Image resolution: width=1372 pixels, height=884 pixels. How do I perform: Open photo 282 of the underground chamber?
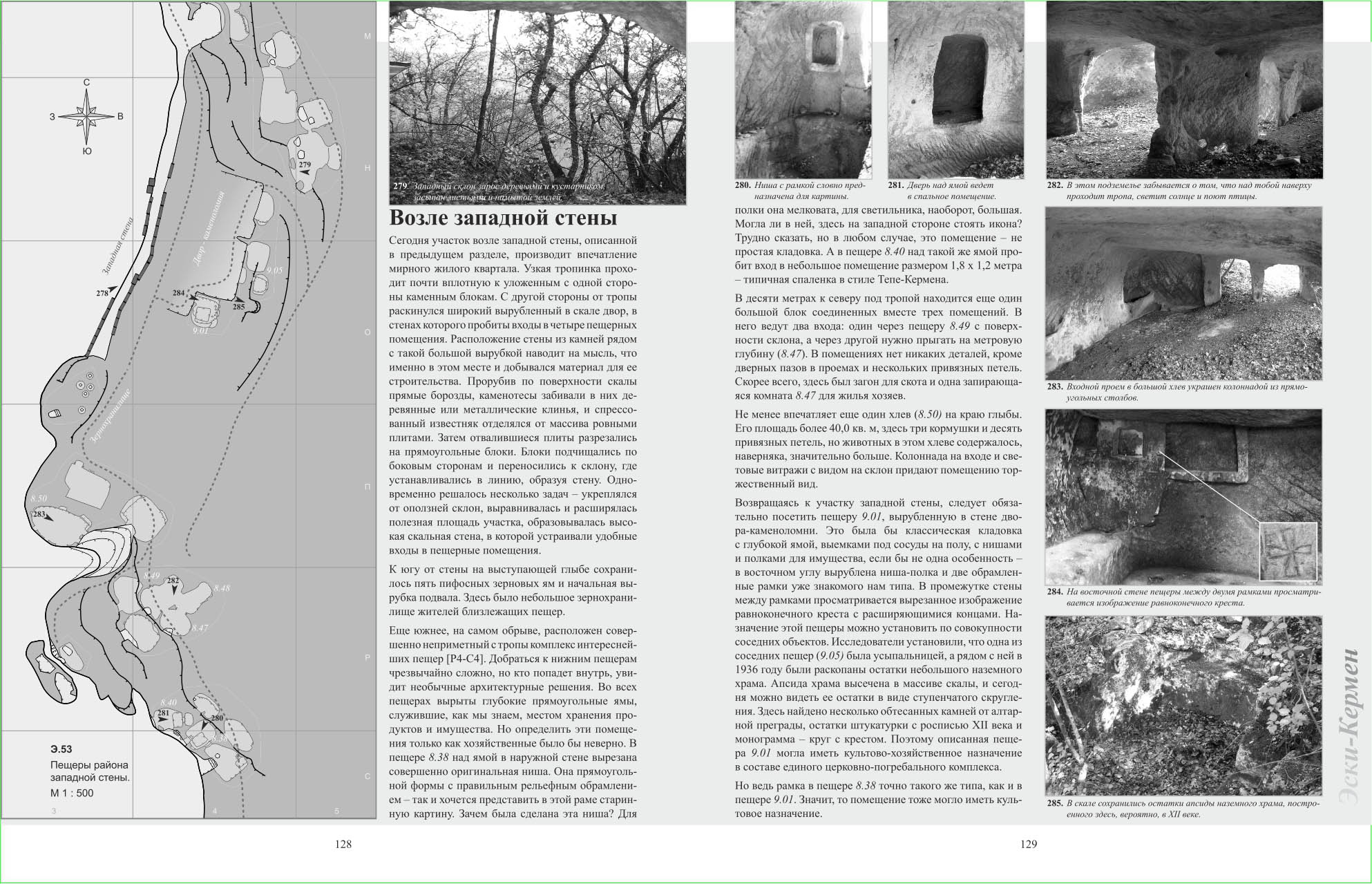1184,90
